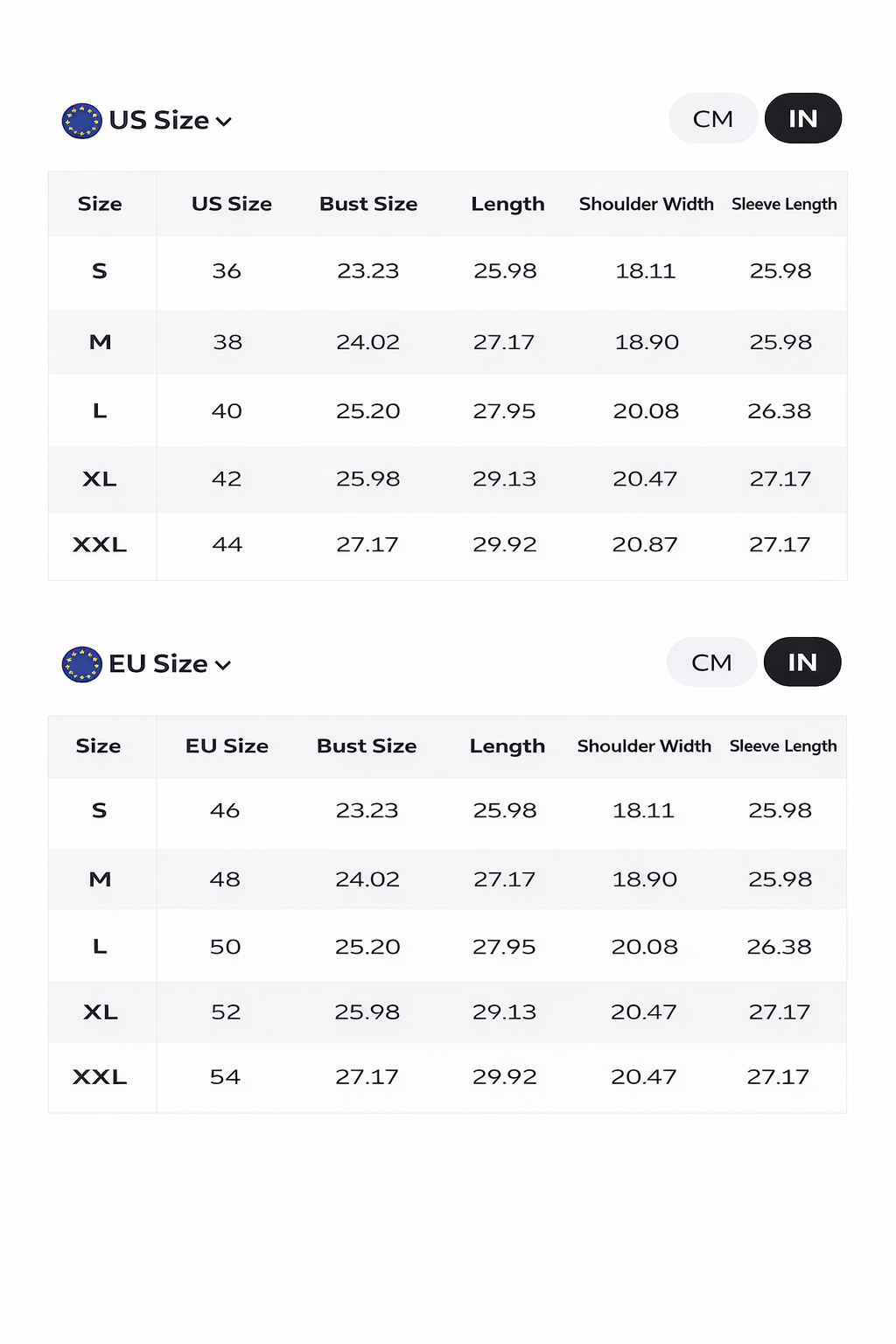
Task: Click Bust Size header in the US table
Action: pyautogui.click(x=368, y=204)
